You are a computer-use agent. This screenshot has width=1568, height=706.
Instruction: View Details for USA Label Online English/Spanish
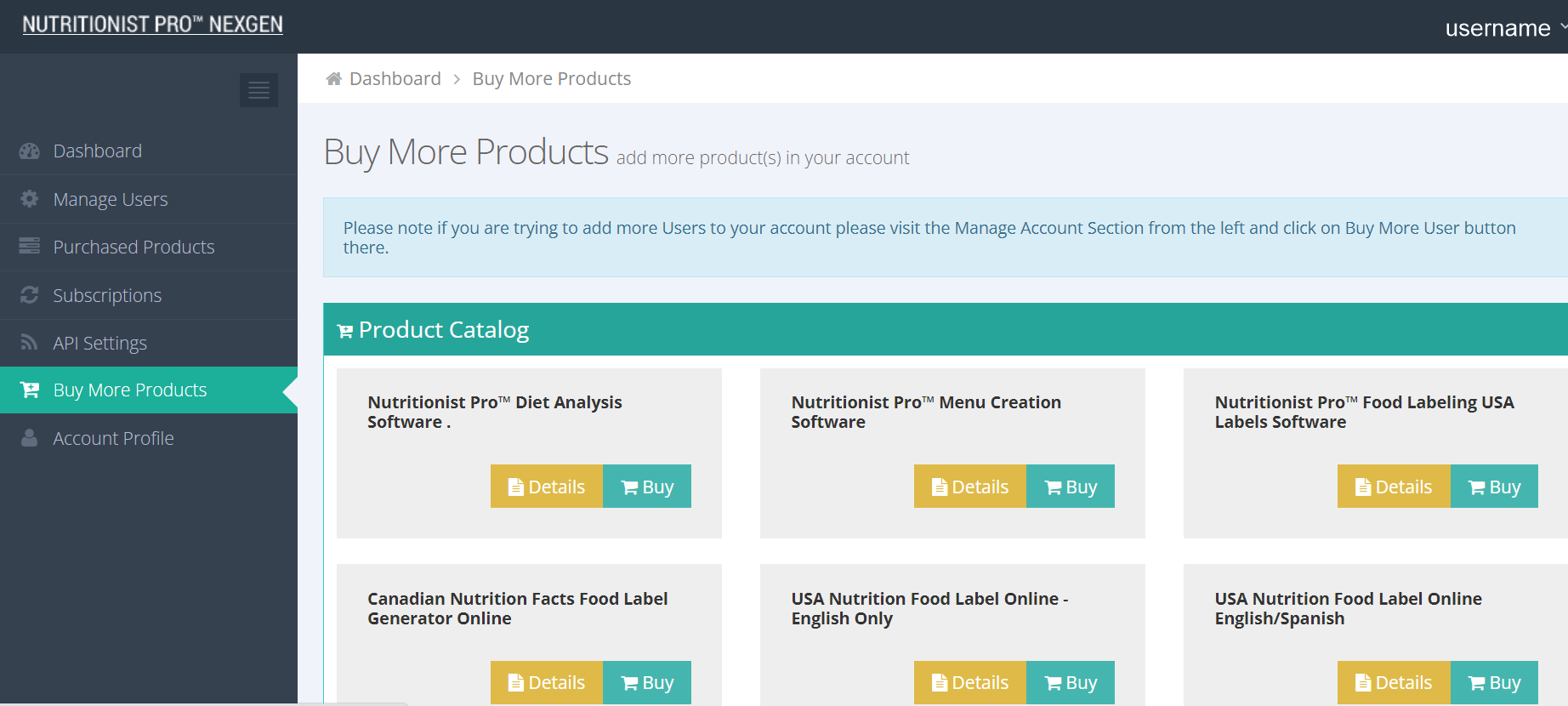(x=1394, y=682)
